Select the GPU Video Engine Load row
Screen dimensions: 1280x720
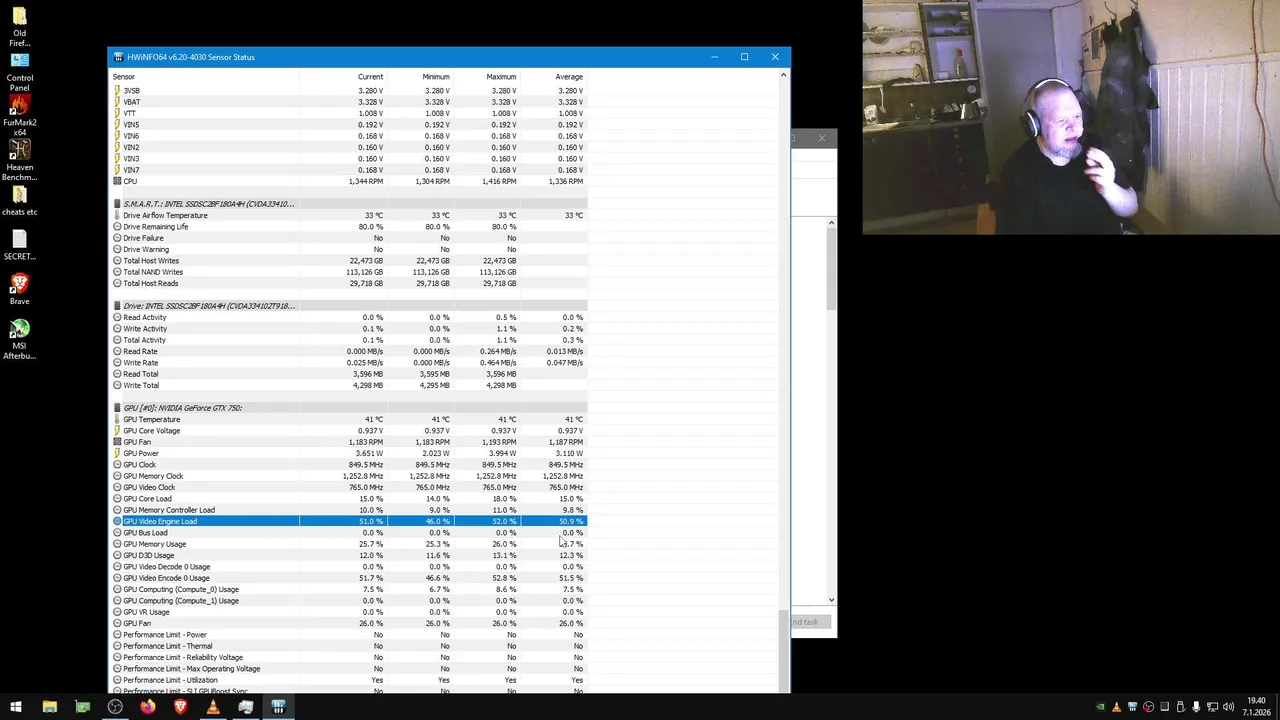349,521
